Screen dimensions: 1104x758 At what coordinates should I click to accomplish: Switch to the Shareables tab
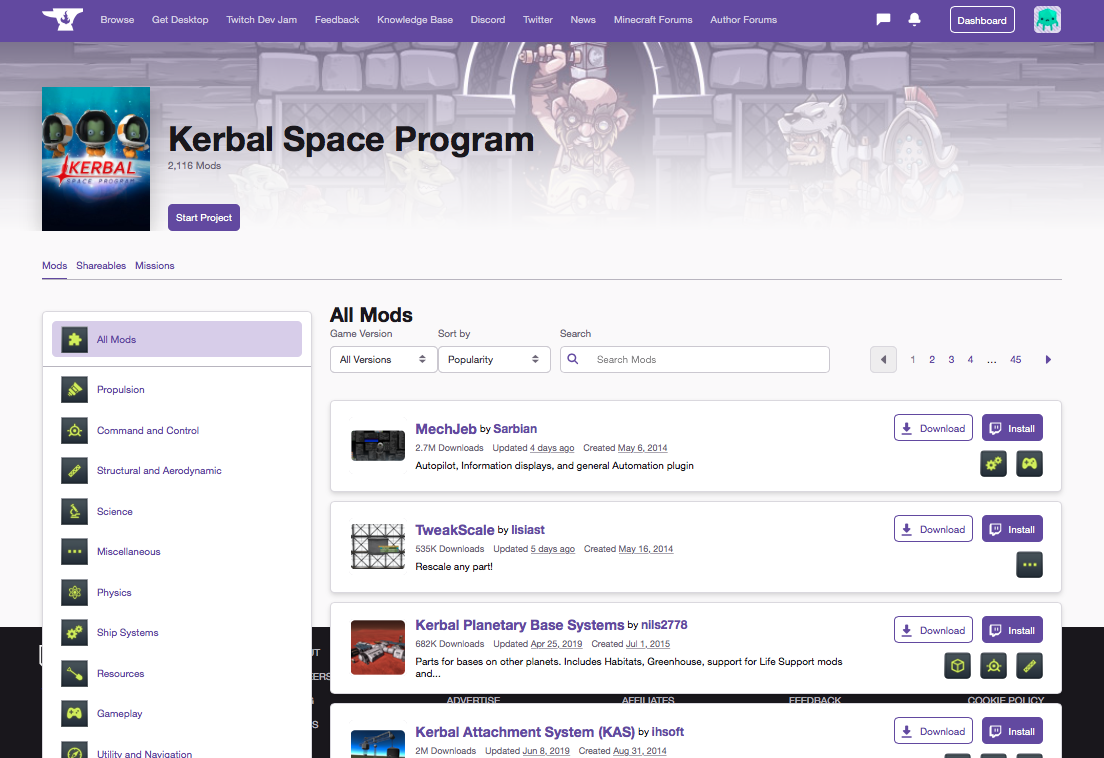[101, 265]
